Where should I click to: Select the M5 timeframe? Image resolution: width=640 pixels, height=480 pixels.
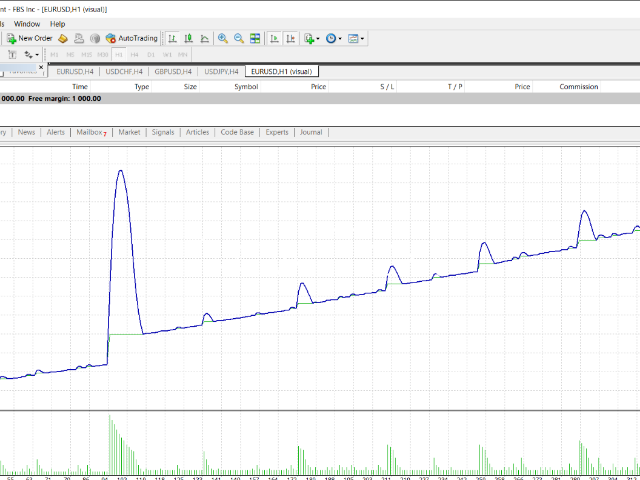[x=70, y=54]
